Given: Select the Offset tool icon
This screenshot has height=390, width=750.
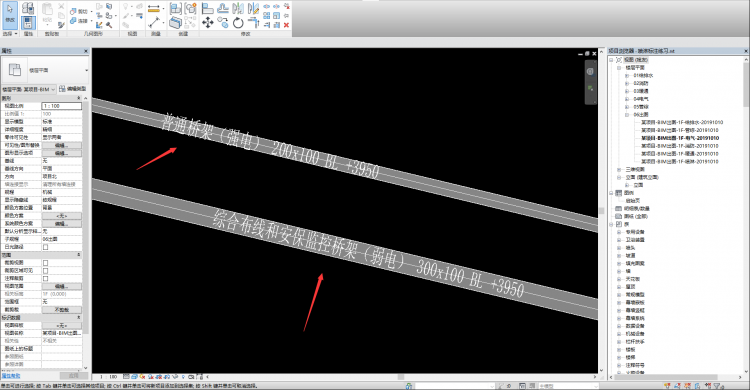Looking at the screenshot, I should (x=223, y=8).
